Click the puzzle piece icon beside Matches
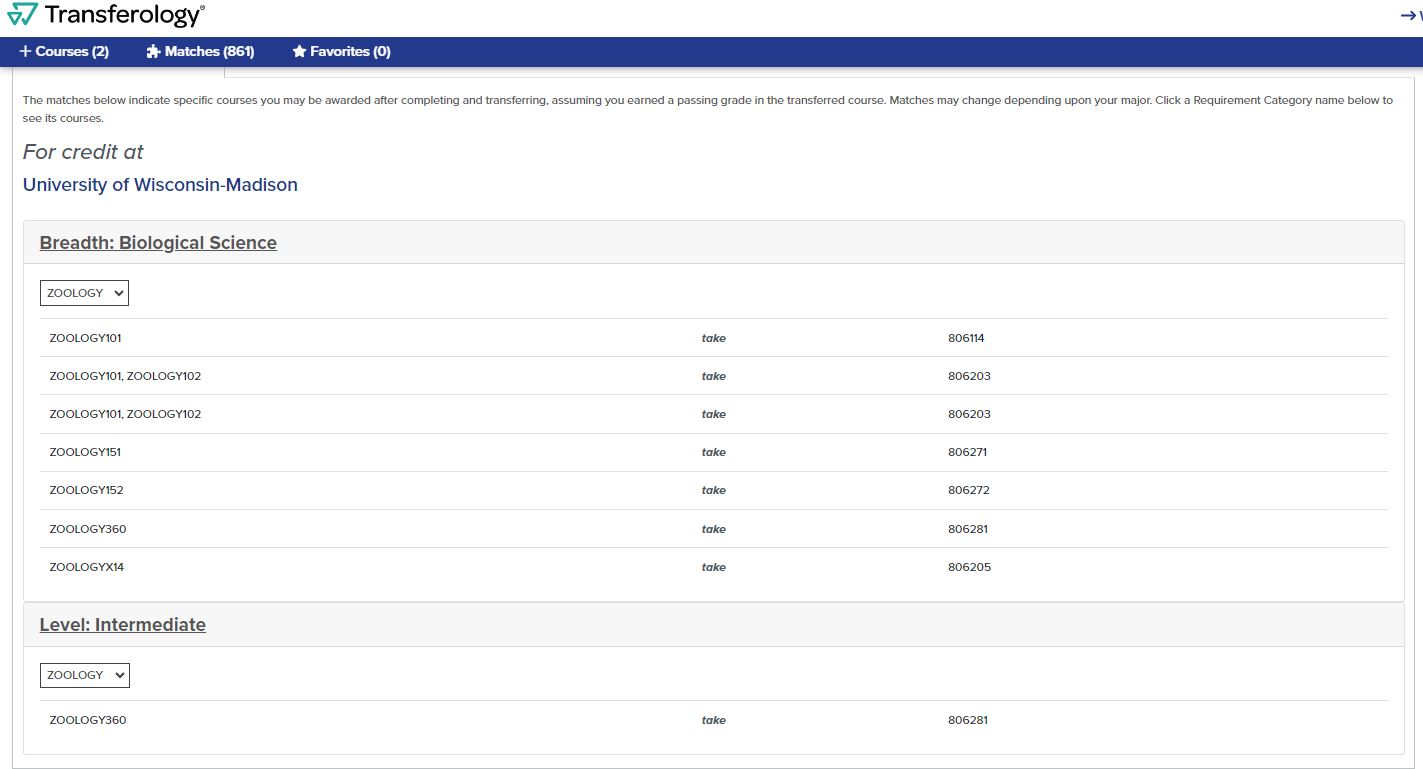The height and width of the screenshot is (769, 1423). point(153,51)
